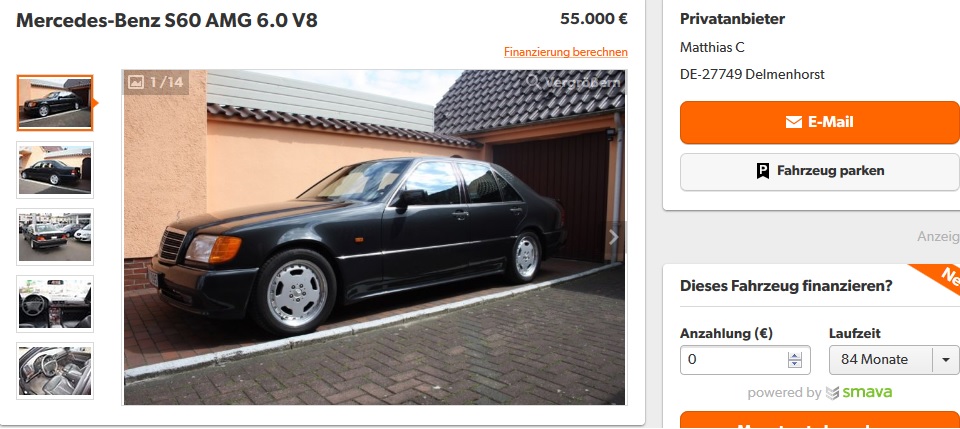Select the rear-view parking lot thumbnail

coord(55,237)
